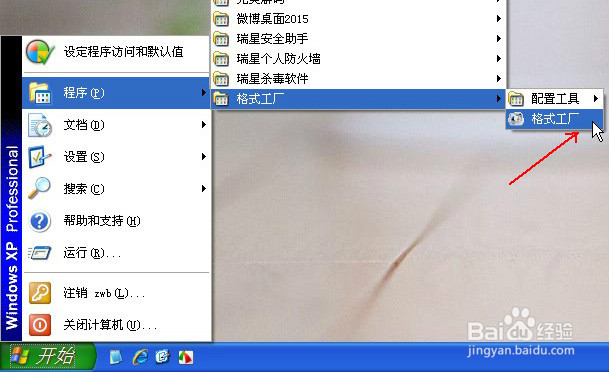Click the third quick launch icon beside IE

click(162, 356)
